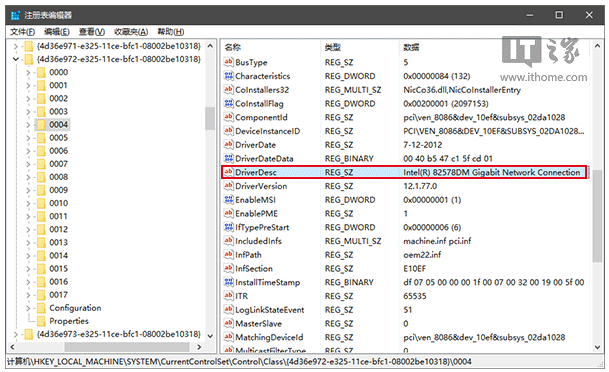Image resolution: width=609 pixels, height=372 pixels.
Task: Expand the 4d36e973 class key
Action: tap(16, 334)
